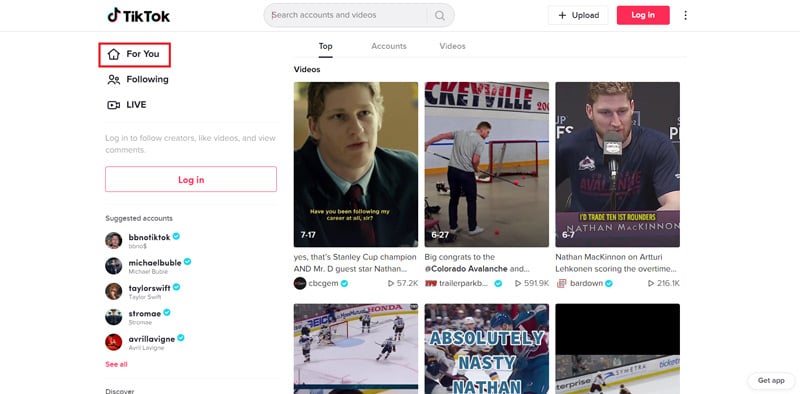
Task: Click verified badge next to taylorswift
Action: pyautogui.click(x=177, y=287)
